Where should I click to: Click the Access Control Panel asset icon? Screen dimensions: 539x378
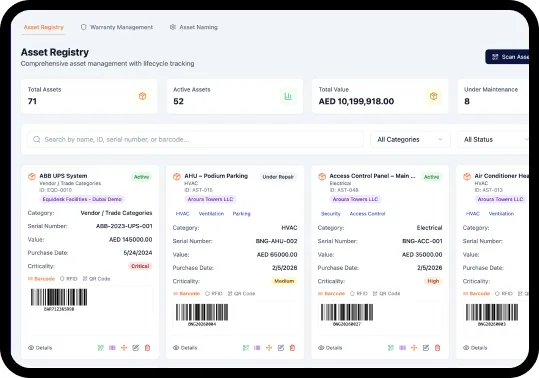pos(322,177)
